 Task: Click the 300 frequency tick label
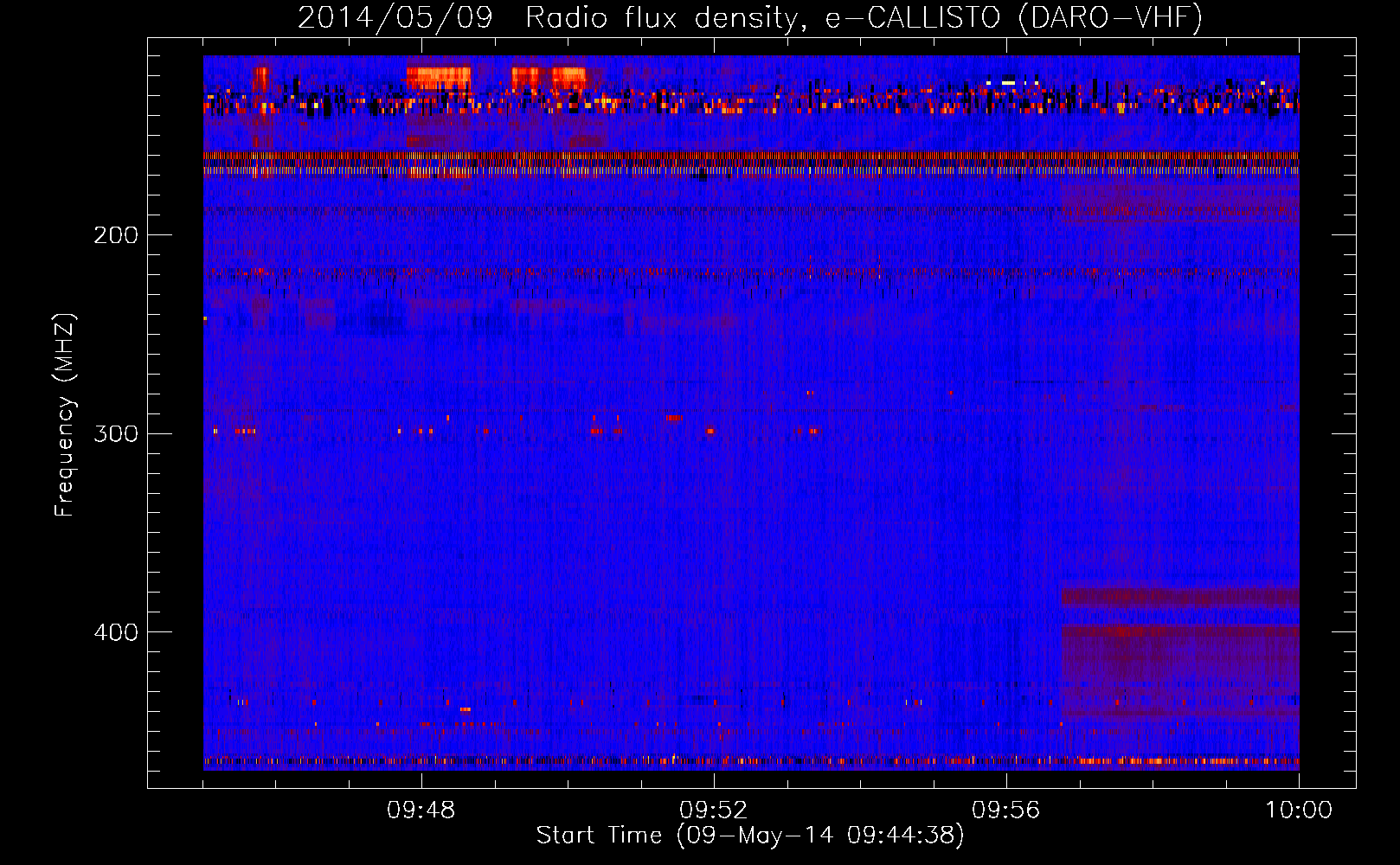(116, 433)
